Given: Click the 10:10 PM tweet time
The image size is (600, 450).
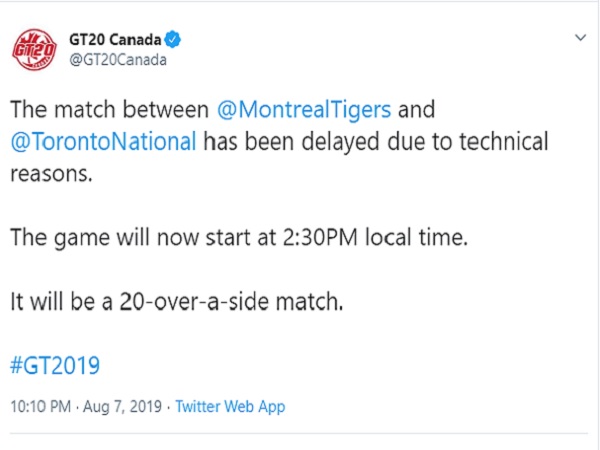Looking at the screenshot, I should click(42, 407).
